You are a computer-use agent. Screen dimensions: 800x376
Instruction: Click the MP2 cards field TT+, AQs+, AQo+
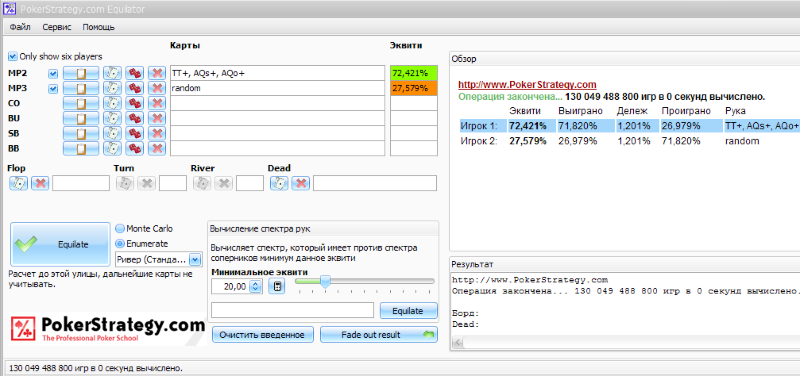278,73
